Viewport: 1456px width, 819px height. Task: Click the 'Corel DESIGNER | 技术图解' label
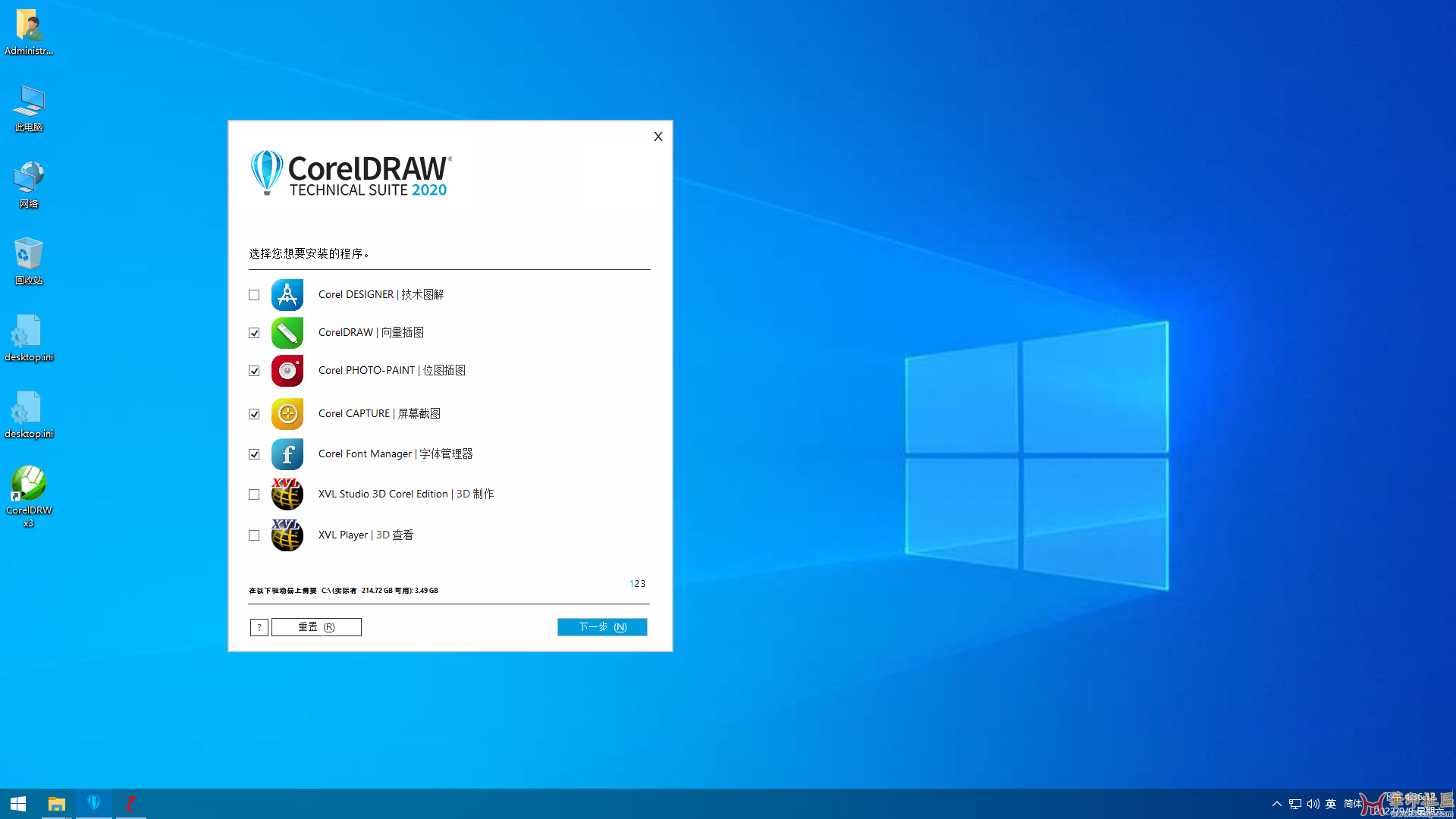pyautogui.click(x=381, y=294)
